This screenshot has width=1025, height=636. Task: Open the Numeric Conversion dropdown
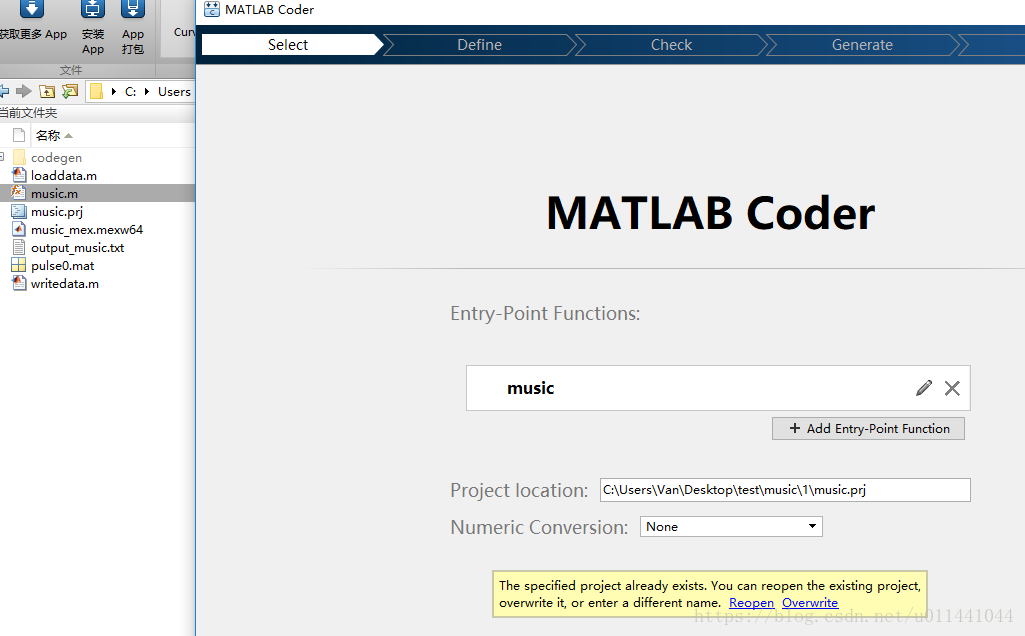point(731,527)
